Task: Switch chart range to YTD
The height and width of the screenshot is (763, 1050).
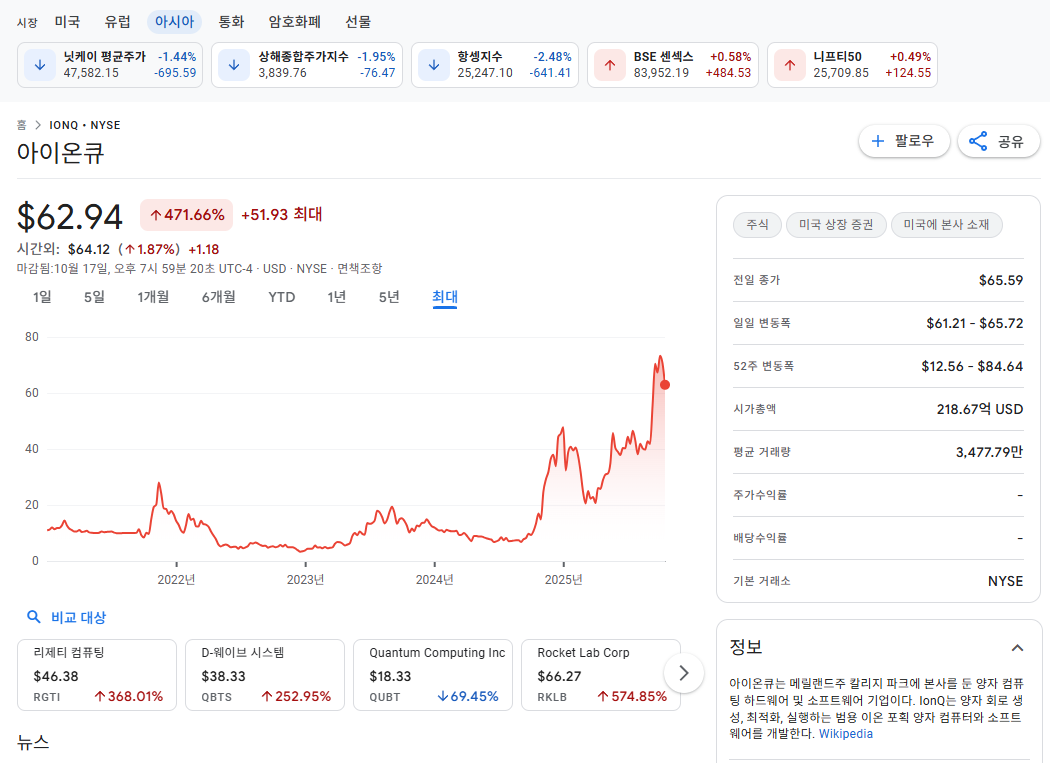Action: (281, 297)
